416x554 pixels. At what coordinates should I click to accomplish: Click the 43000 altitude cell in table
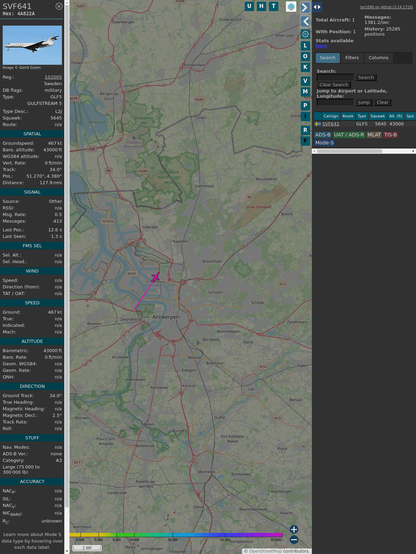pyautogui.click(x=396, y=124)
